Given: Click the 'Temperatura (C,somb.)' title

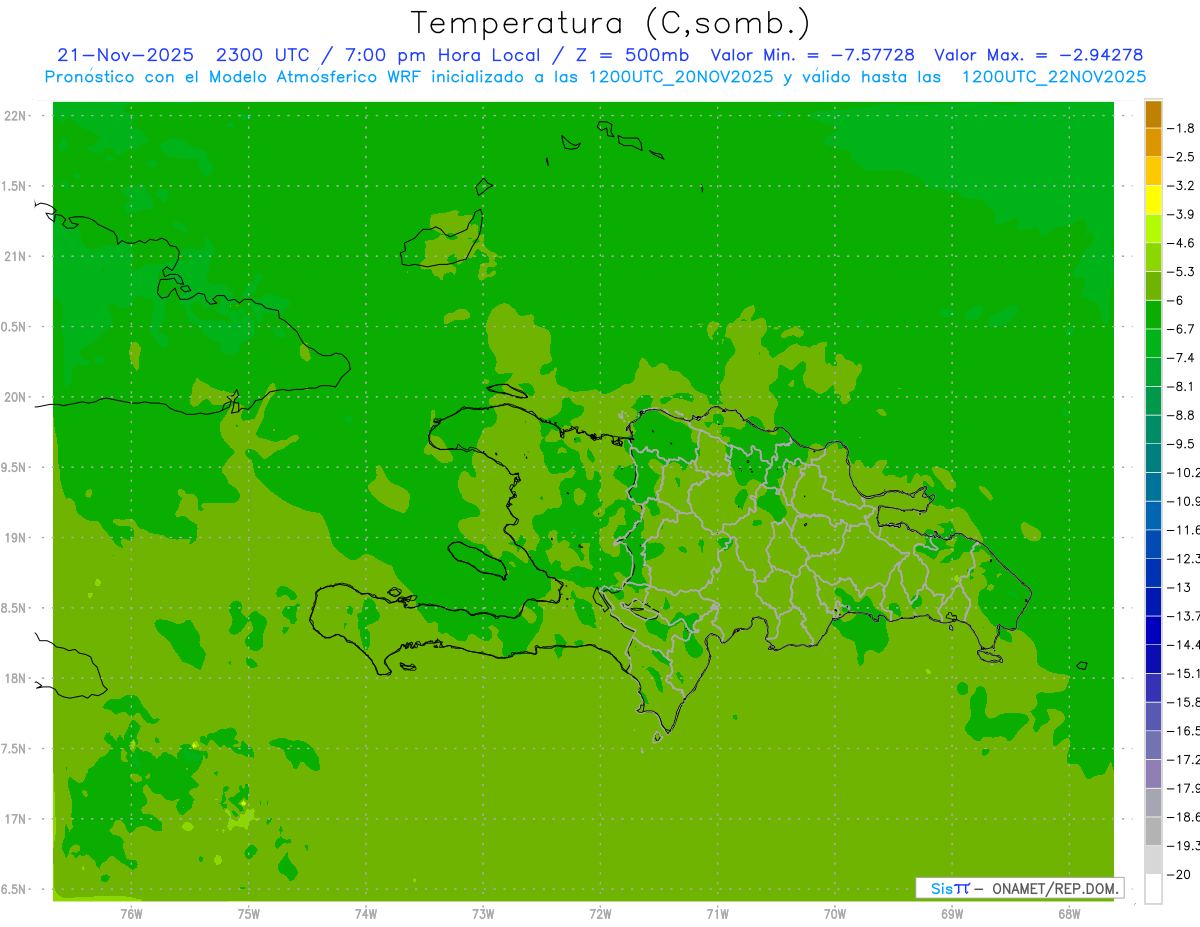Looking at the screenshot, I should click(x=609, y=22).
